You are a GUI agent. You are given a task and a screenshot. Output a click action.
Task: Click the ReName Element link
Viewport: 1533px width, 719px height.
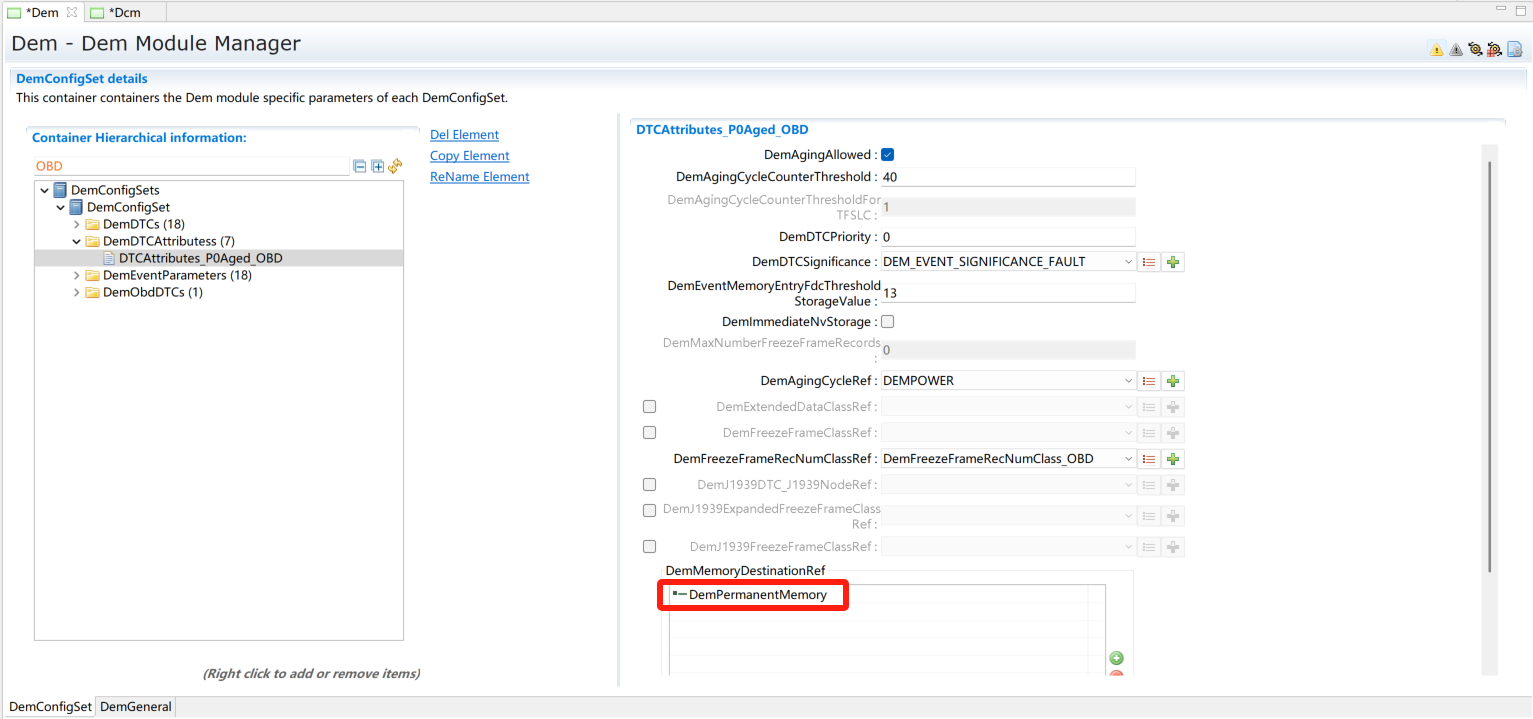(x=479, y=177)
